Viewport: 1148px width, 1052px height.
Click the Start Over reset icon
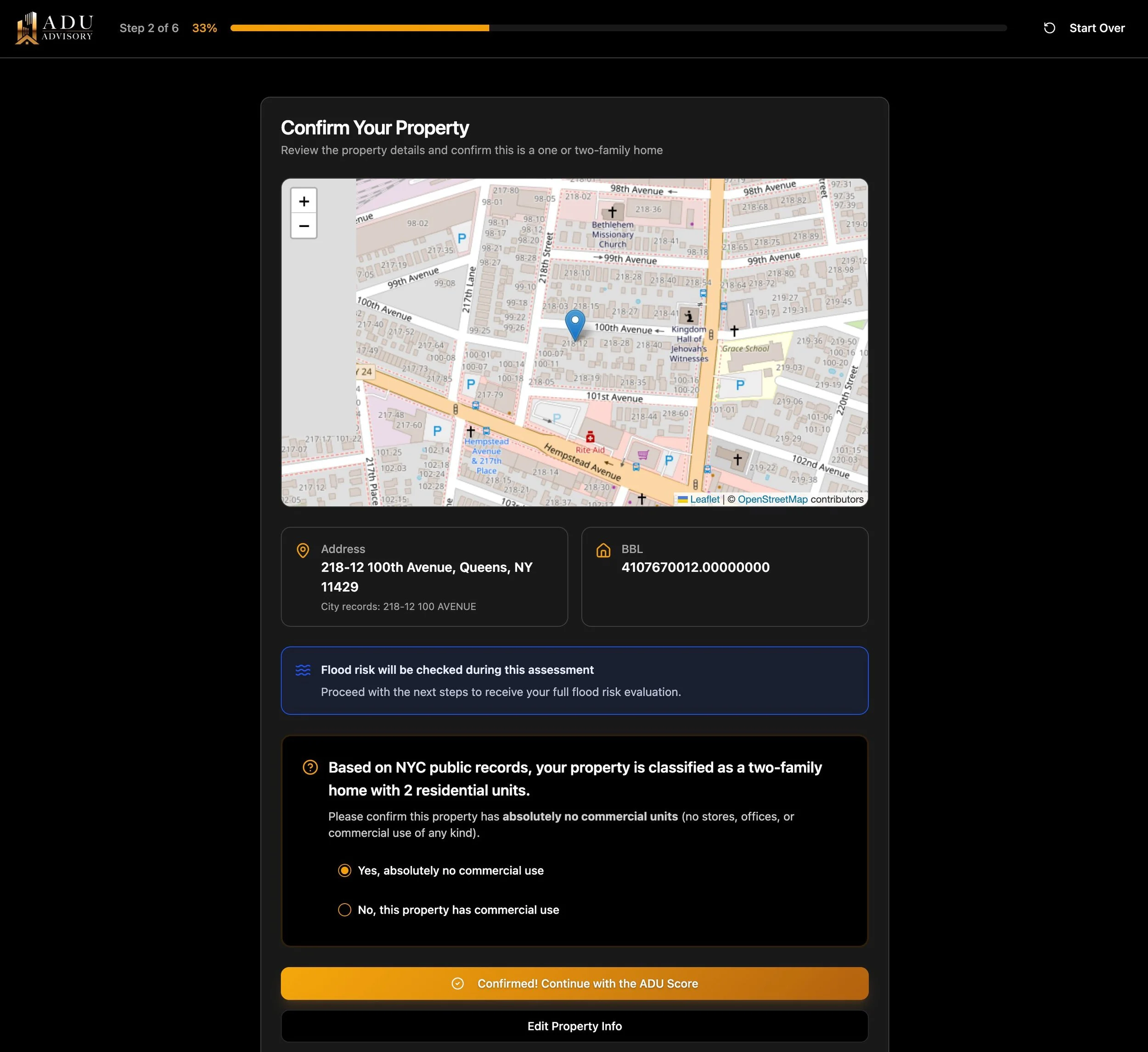[1049, 28]
